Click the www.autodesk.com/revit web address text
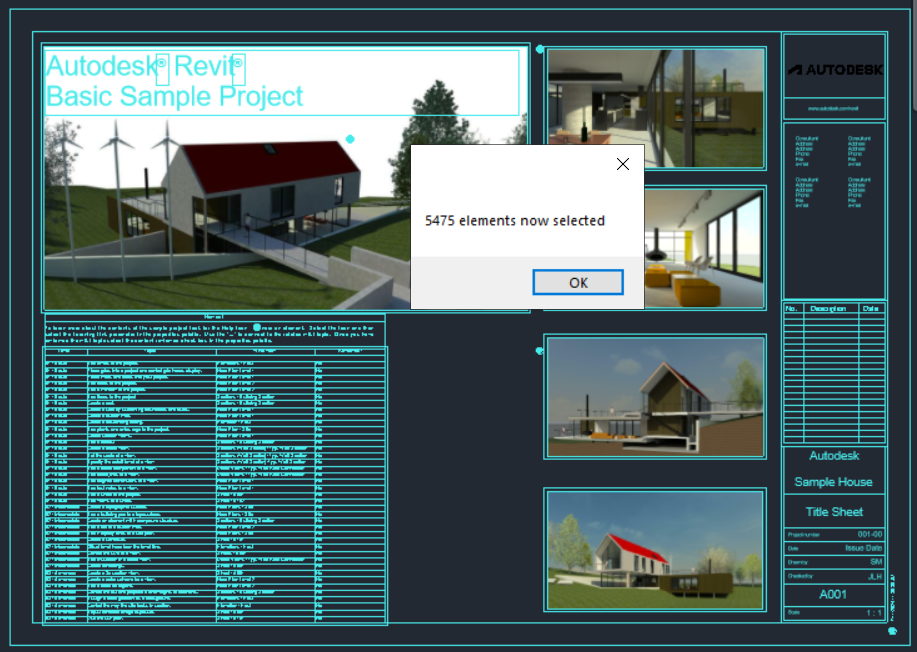 tap(833, 108)
